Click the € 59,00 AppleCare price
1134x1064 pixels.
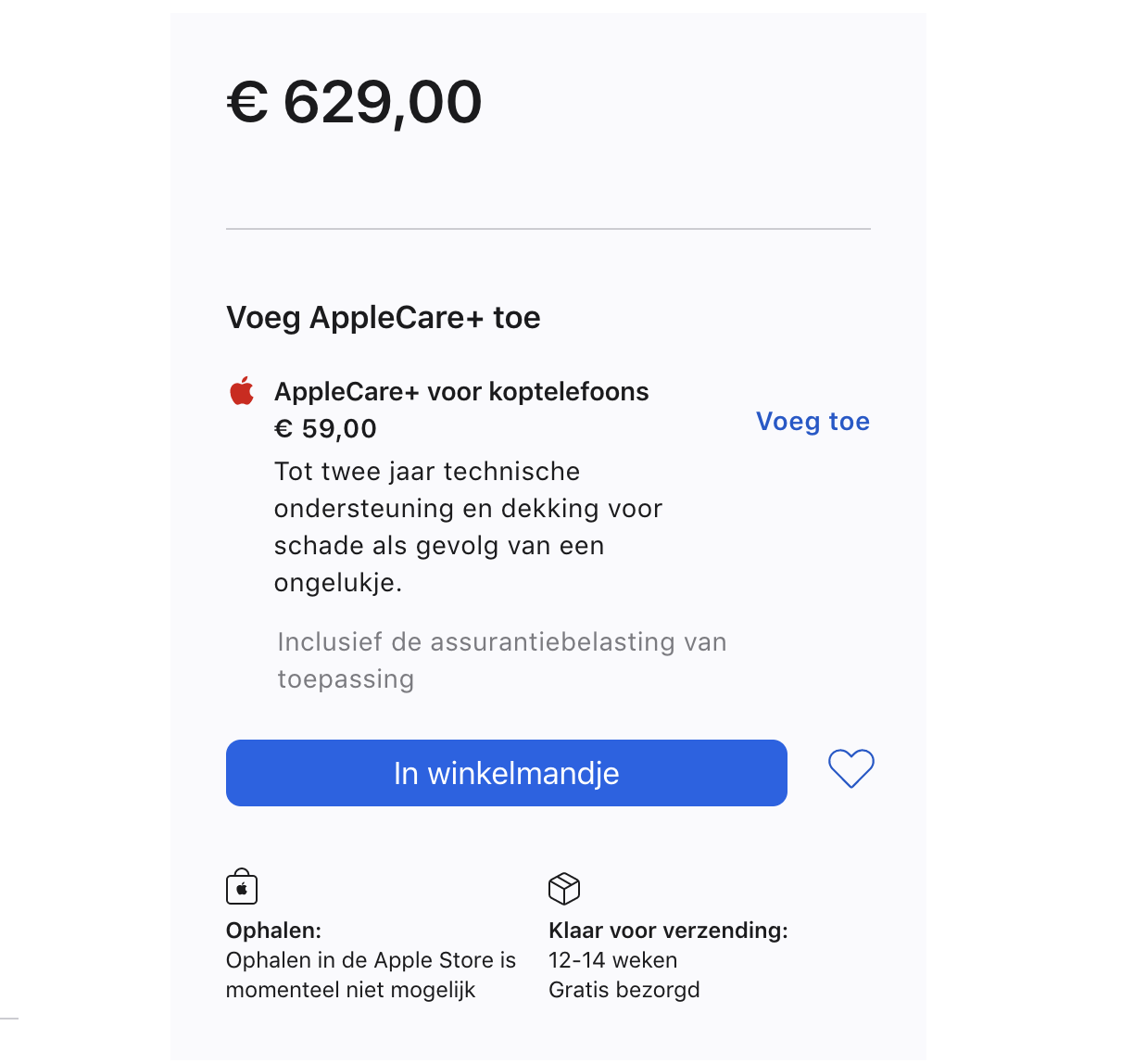tap(325, 429)
